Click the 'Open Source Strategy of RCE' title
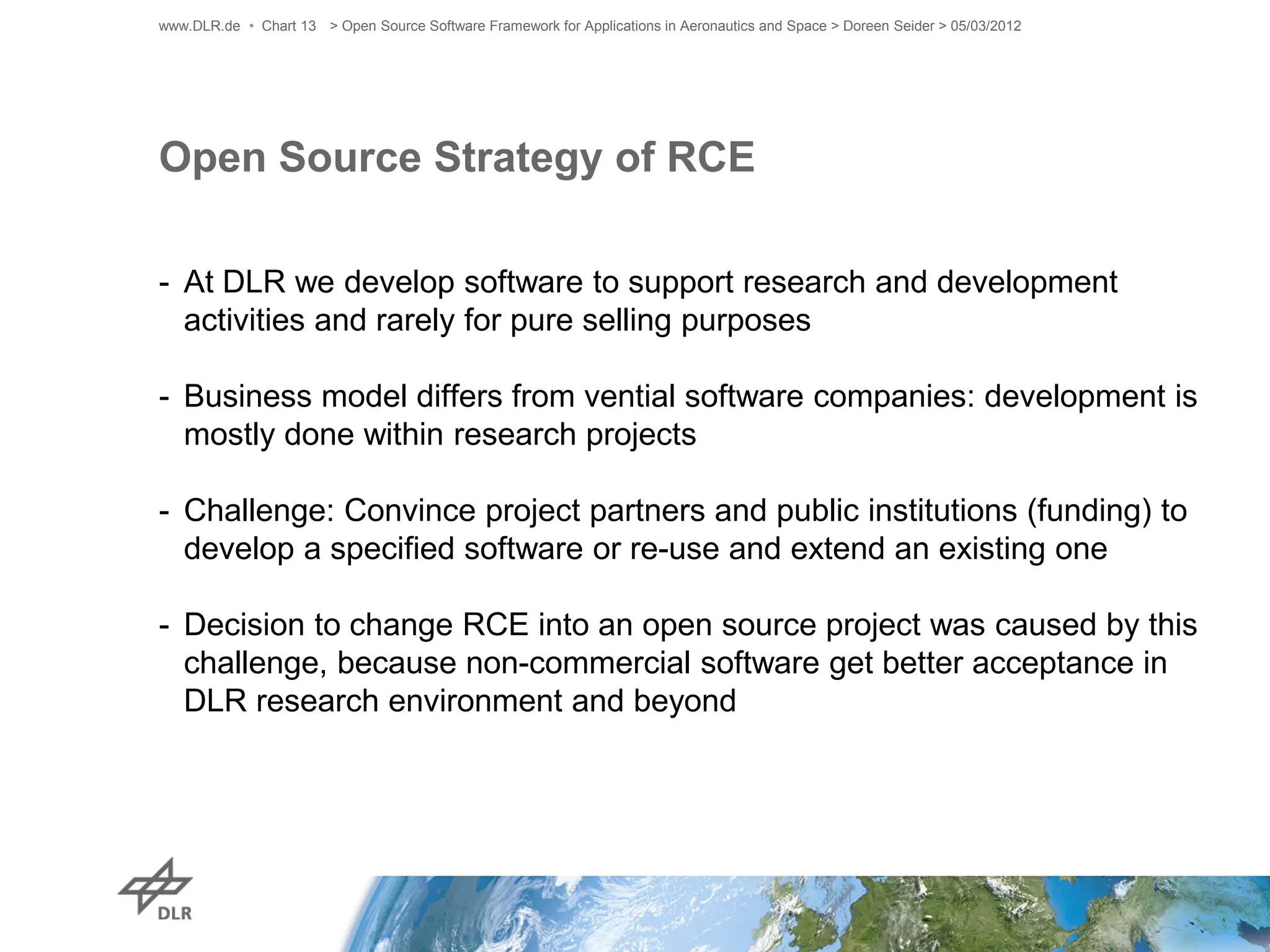The width and height of the screenshot is (1270, 952). (457, 157)
